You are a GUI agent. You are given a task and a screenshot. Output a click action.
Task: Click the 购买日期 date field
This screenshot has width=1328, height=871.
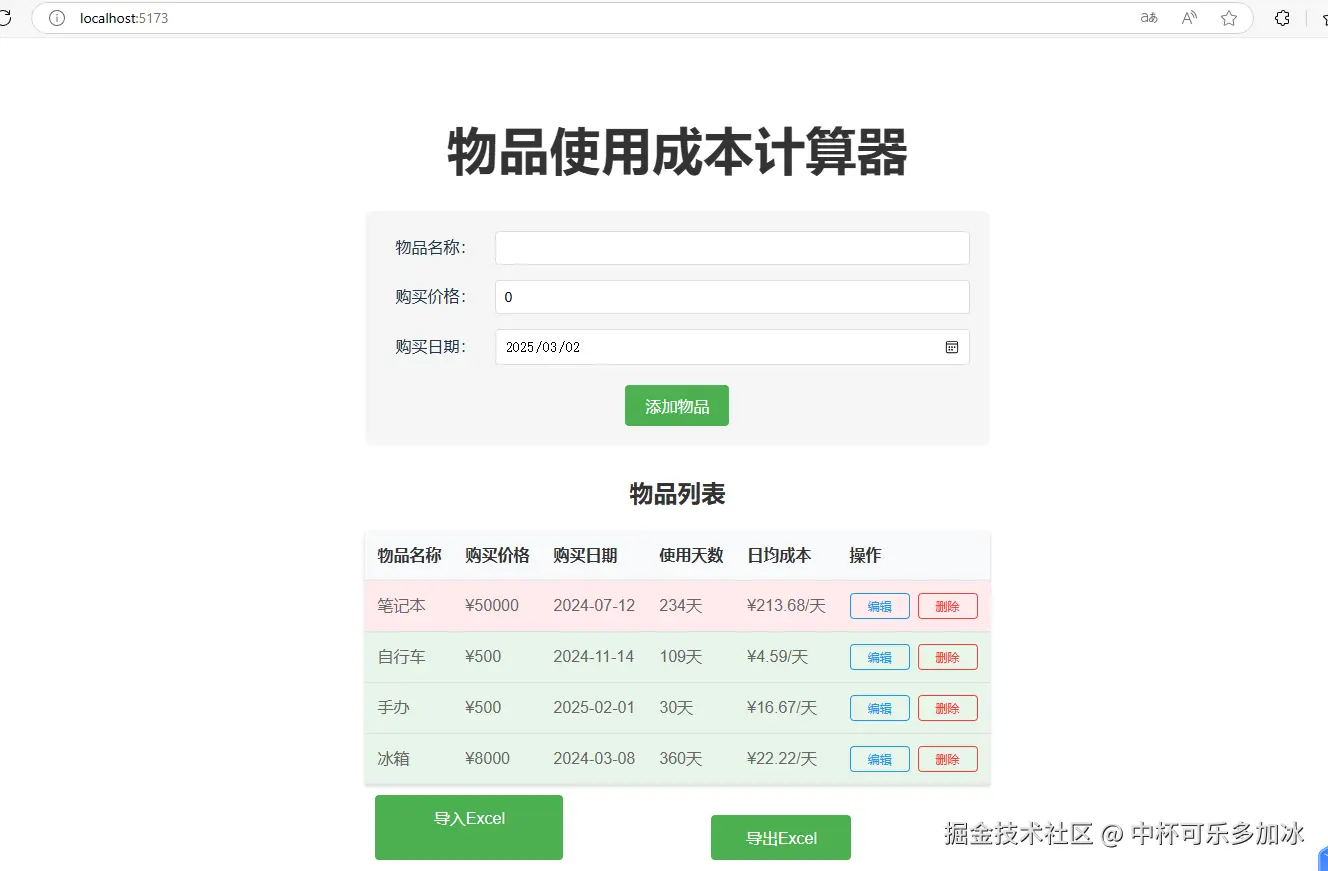[x=732, y=347]
